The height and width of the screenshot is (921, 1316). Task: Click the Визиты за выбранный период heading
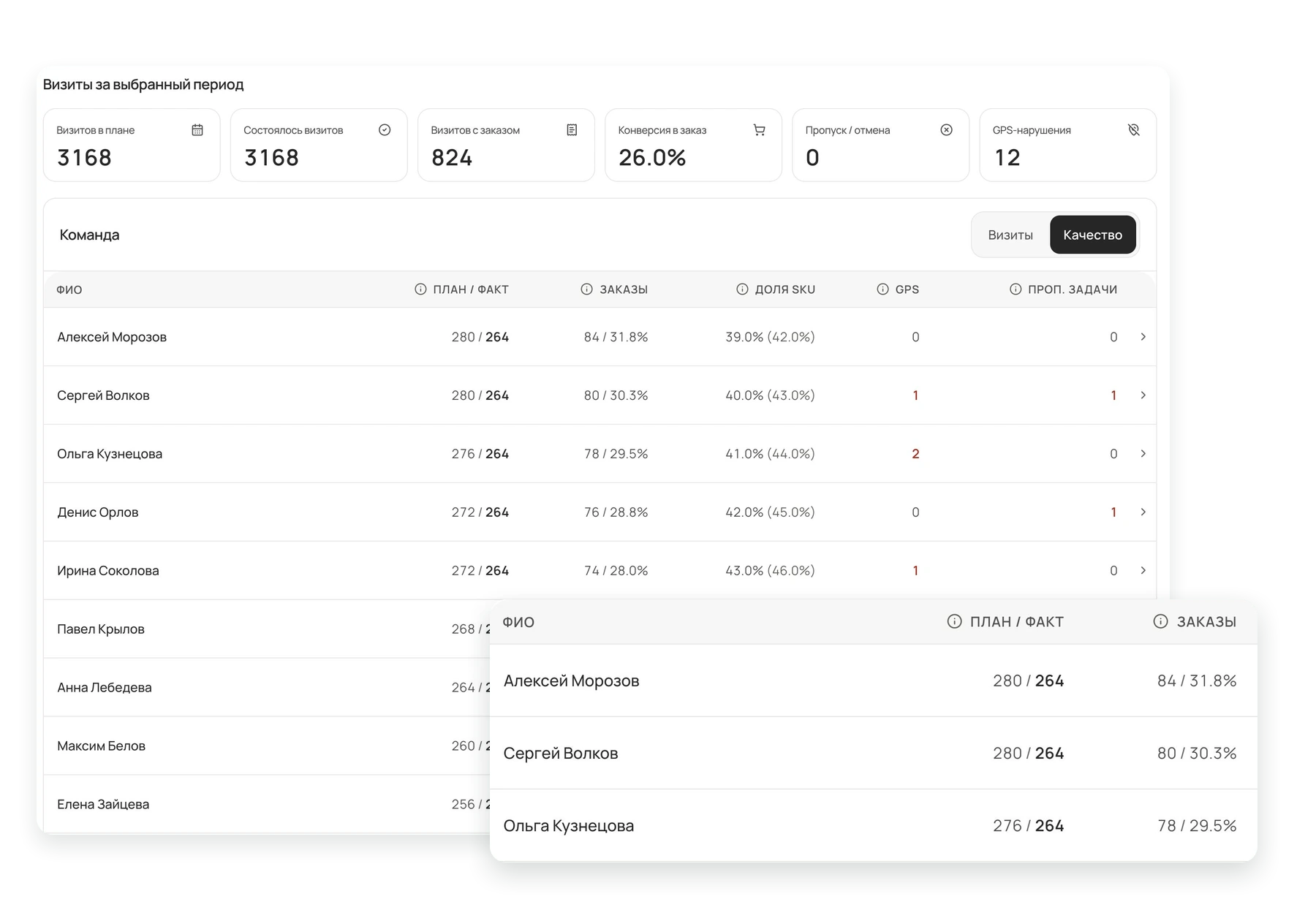click(143, 85)
